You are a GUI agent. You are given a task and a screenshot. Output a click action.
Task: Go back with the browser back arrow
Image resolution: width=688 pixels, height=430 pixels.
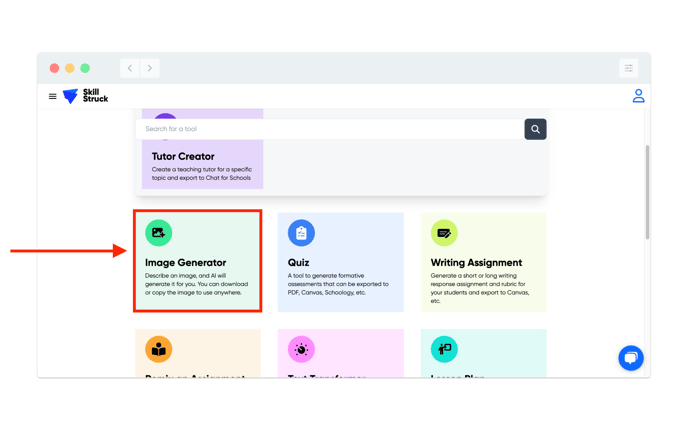pos(130,68)
